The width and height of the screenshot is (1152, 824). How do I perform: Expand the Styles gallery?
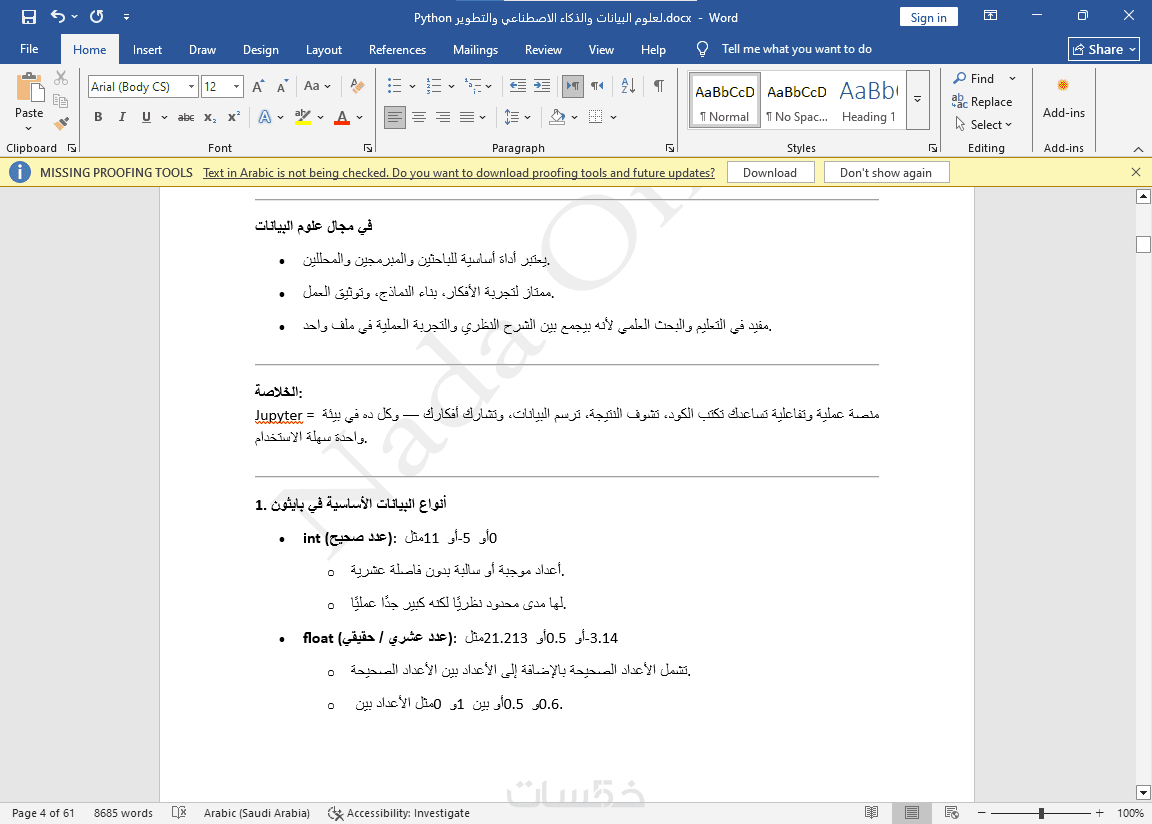pos(918,99)
